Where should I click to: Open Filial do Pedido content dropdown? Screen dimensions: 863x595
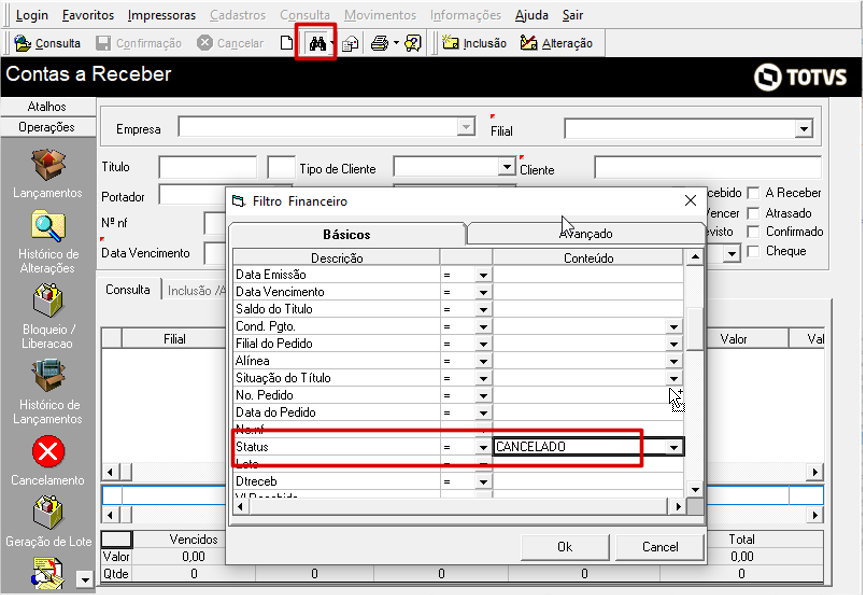click(x=674, y=344)
